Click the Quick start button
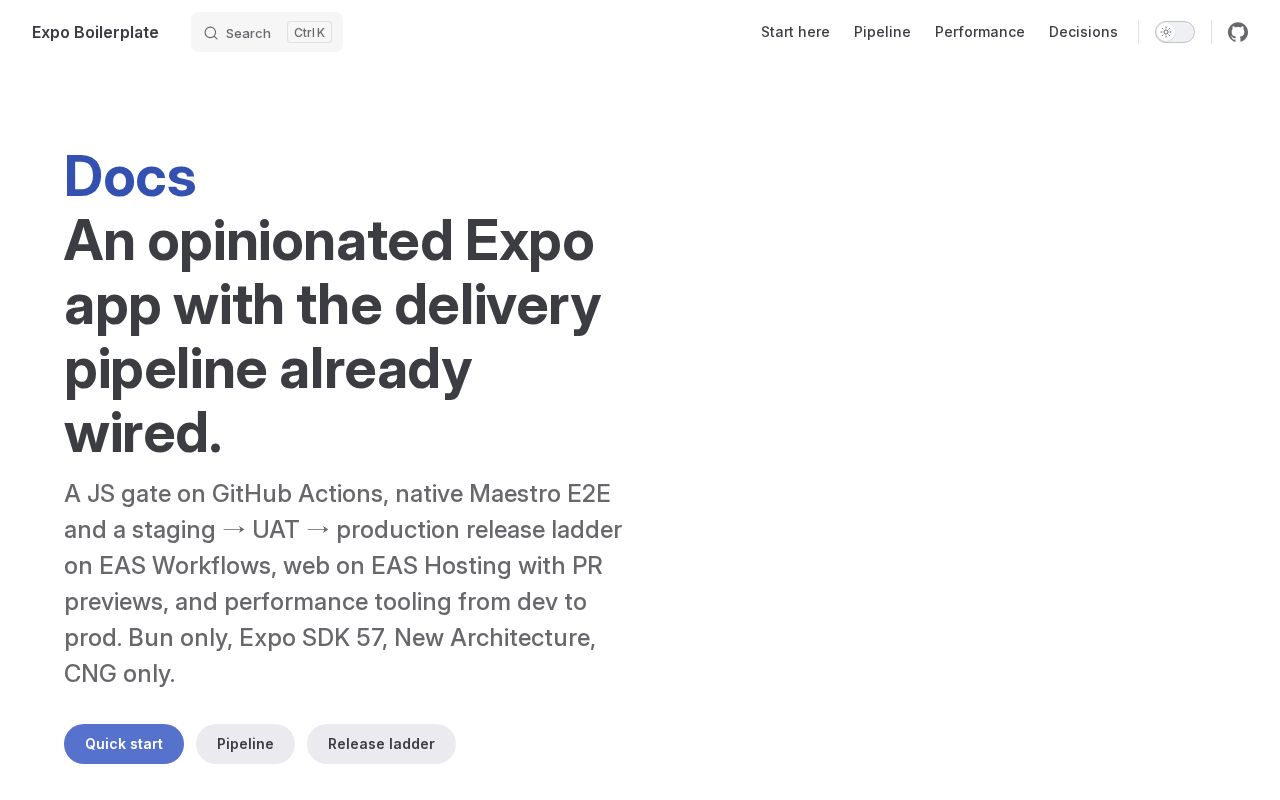 (124, 744)
